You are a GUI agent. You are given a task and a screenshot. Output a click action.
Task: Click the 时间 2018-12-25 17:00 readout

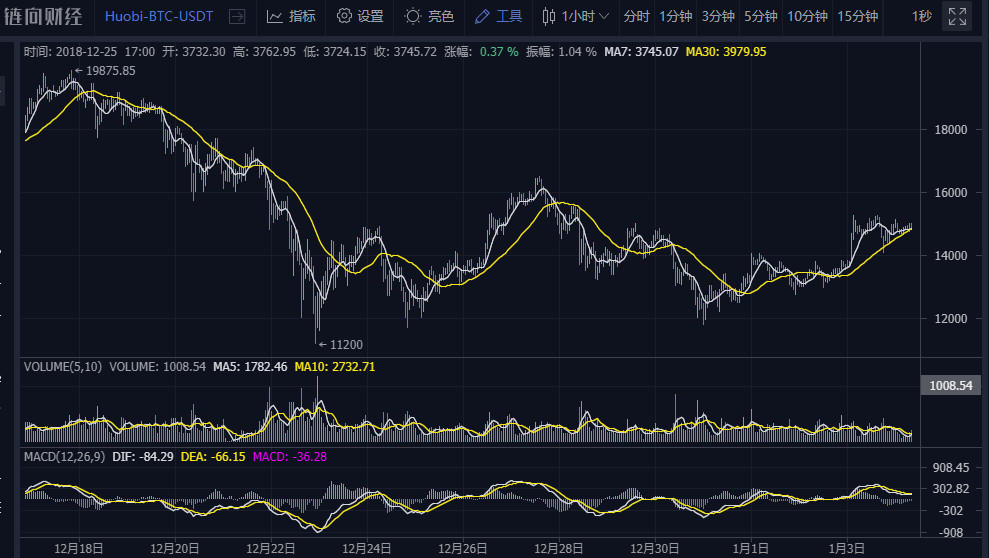(90, 52)
